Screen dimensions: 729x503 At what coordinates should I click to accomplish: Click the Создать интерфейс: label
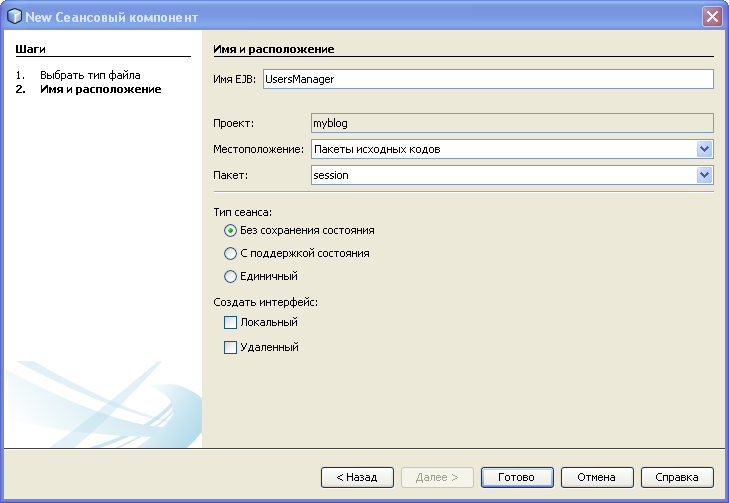265,302
